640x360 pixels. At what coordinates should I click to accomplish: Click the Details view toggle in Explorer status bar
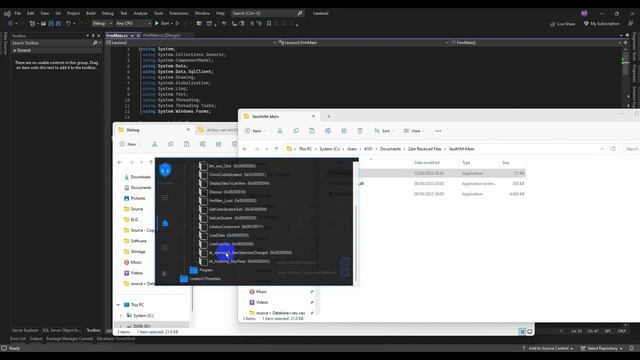522,331
